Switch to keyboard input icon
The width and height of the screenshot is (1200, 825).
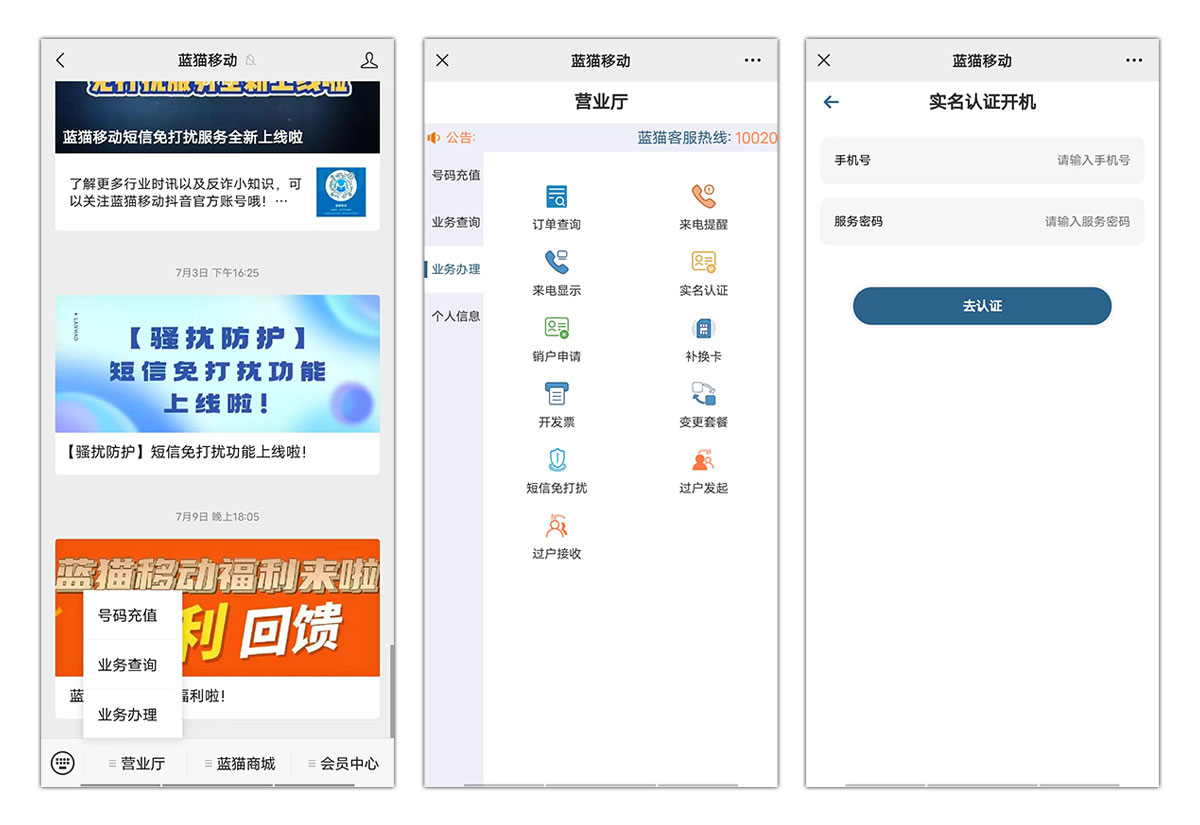click(62, 763)
